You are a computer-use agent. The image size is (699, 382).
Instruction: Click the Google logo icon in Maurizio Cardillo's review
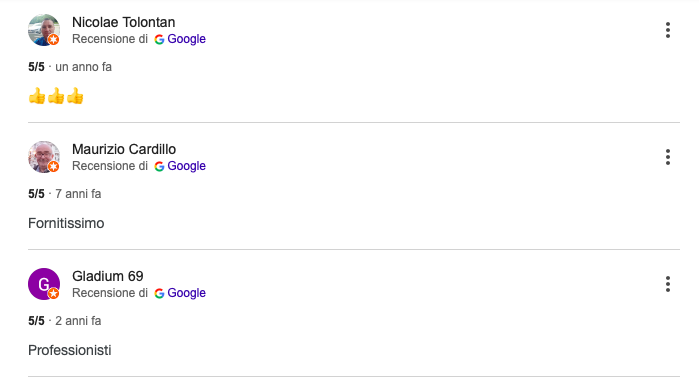coord(159,166)
